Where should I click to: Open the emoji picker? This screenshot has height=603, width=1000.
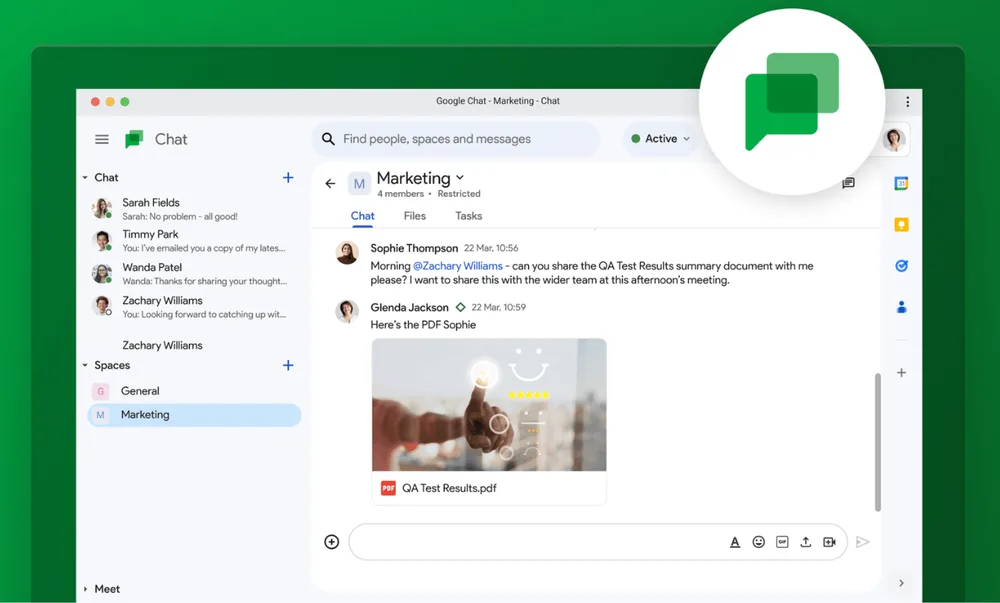(x=758, y=542)
